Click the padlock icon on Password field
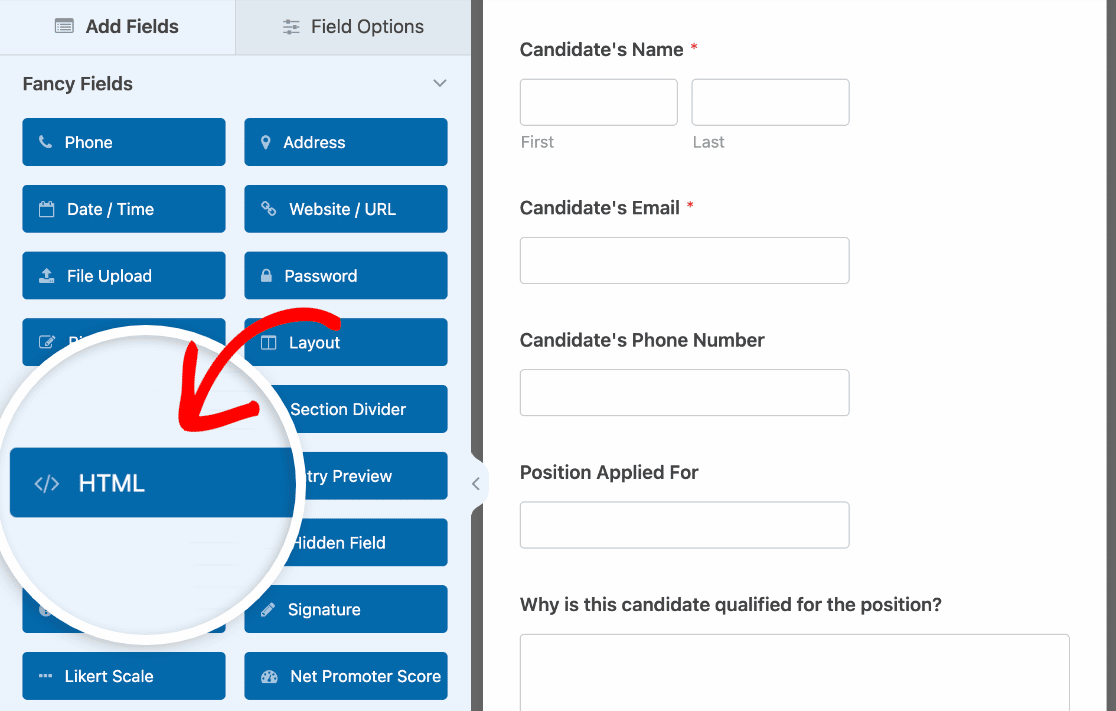 coord(265,275)
